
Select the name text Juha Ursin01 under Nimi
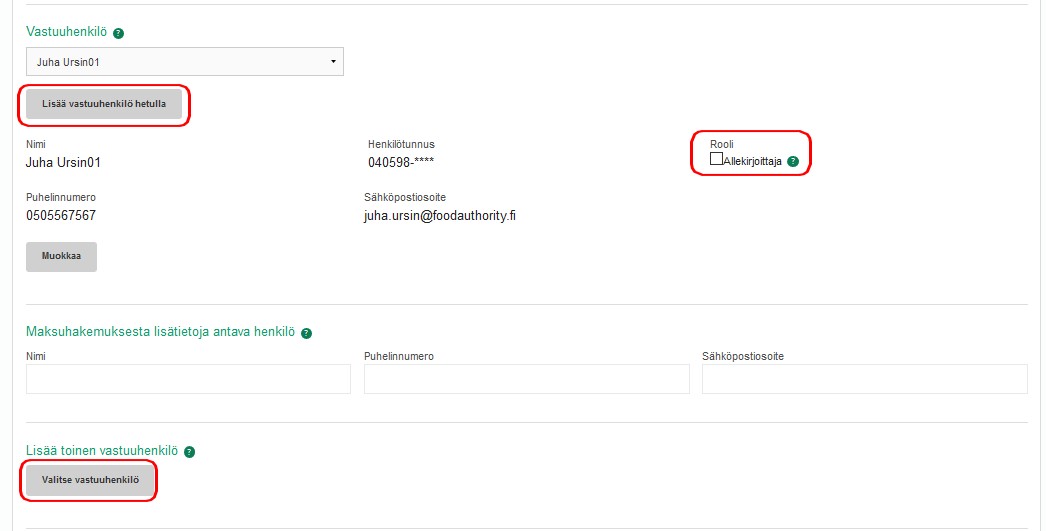(x=63, y=163)
